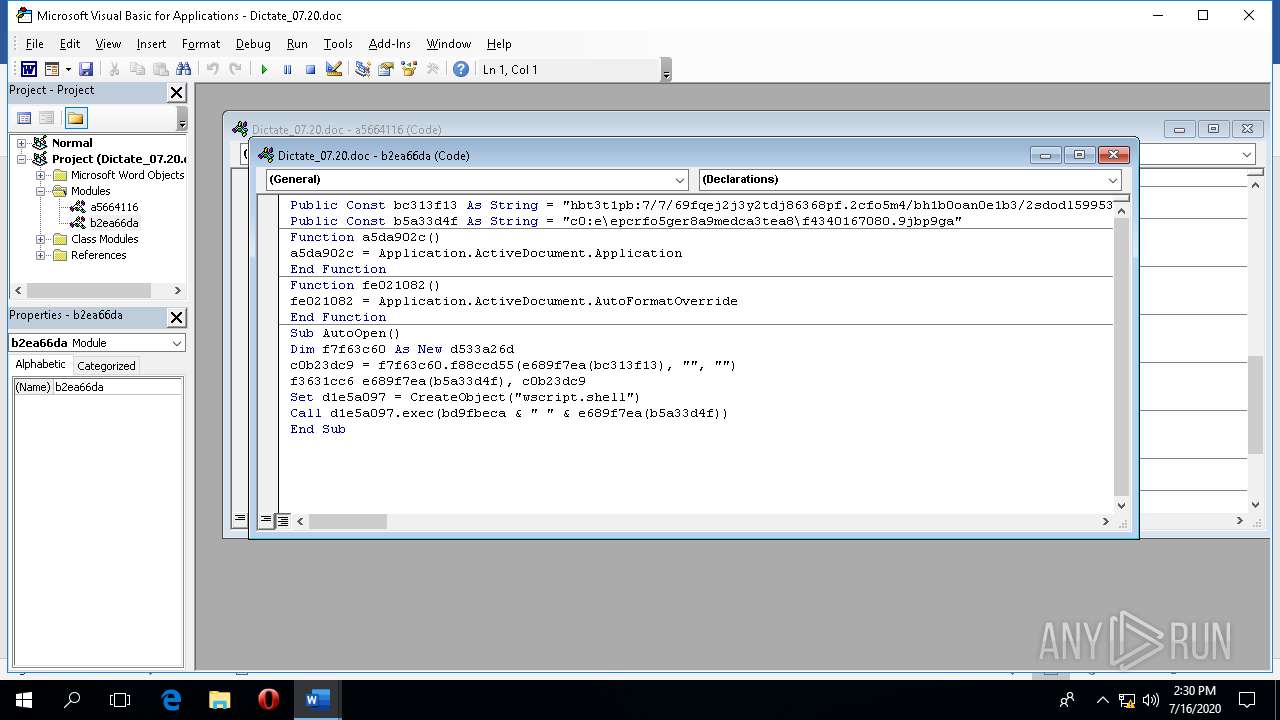Open the Edit menu
Screen dimensions: 1280x720
coord(70,44)
